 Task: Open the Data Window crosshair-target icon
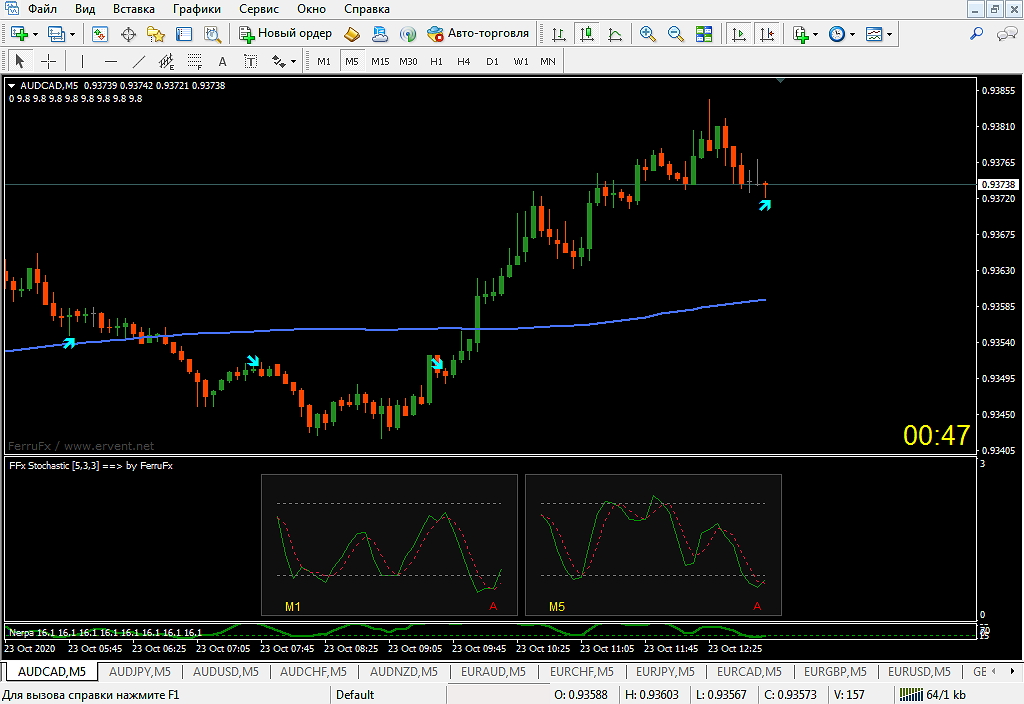(128, 34)
